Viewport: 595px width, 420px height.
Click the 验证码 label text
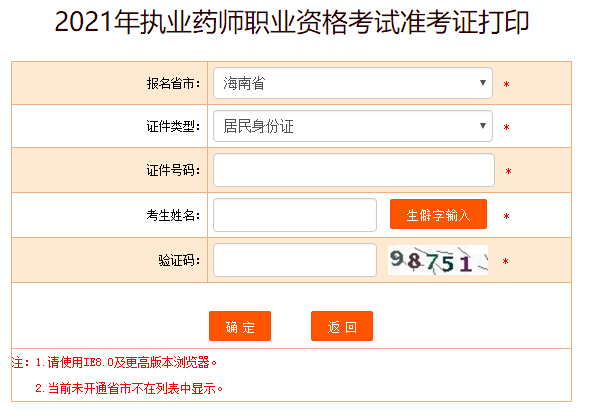tap(179, 260)
